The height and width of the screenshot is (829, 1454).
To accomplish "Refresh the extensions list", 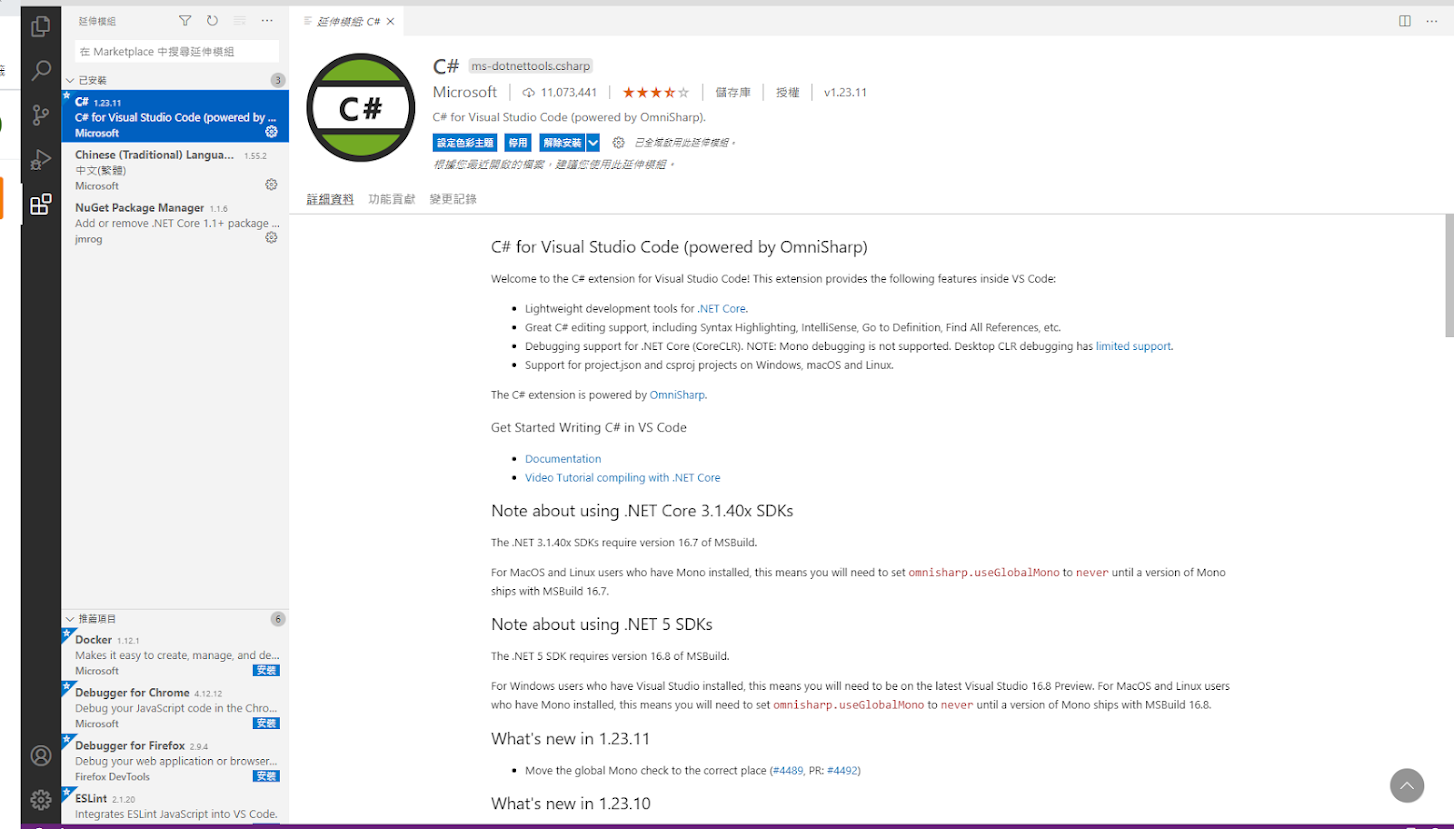I will 212,21.
